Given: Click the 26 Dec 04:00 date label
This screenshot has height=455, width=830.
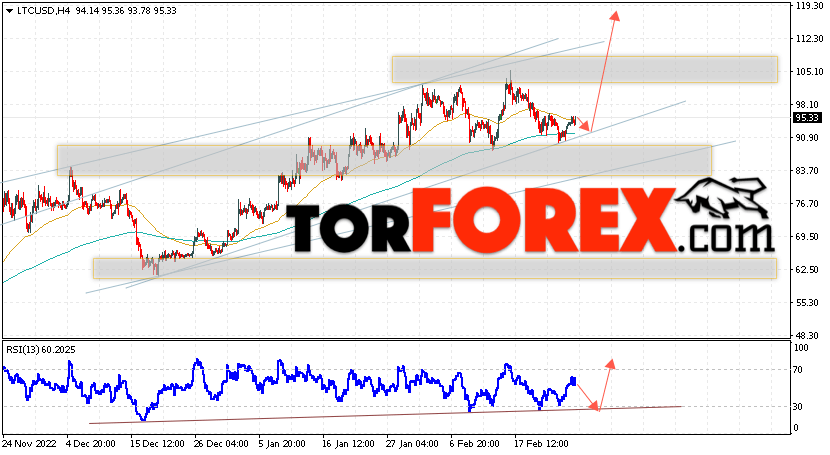Looking at the screenshot, I should coord(221,443).
